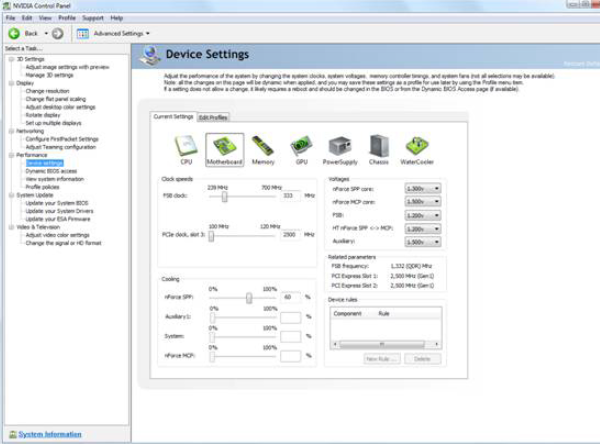Click the FSB clock MHz value field
This screenshot has height=444, width=600.
point(291,196)
